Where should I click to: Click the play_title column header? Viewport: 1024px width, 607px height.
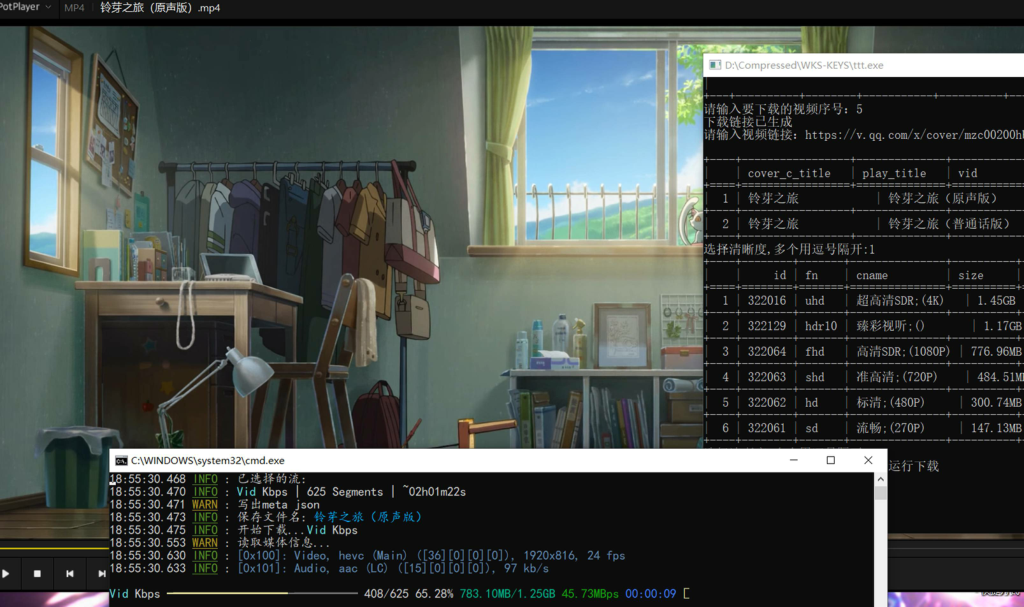click(x=893, y=173)
